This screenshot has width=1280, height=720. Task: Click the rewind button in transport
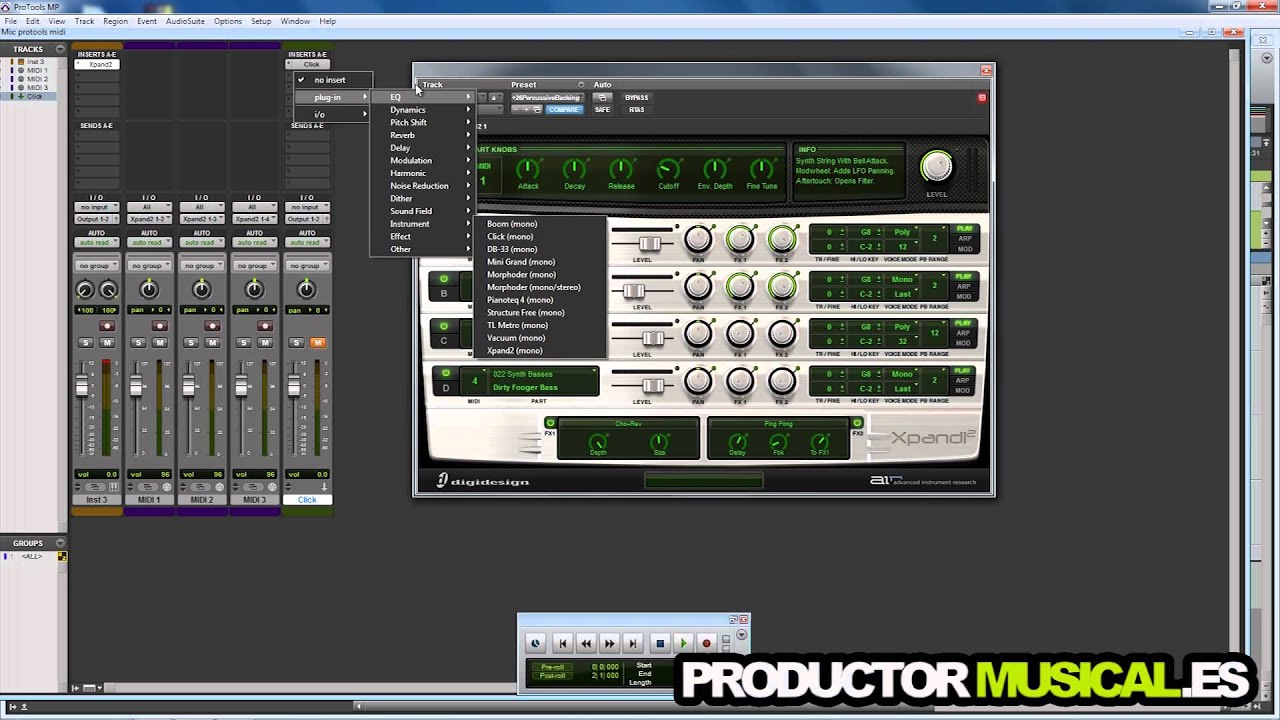[586, 644]
